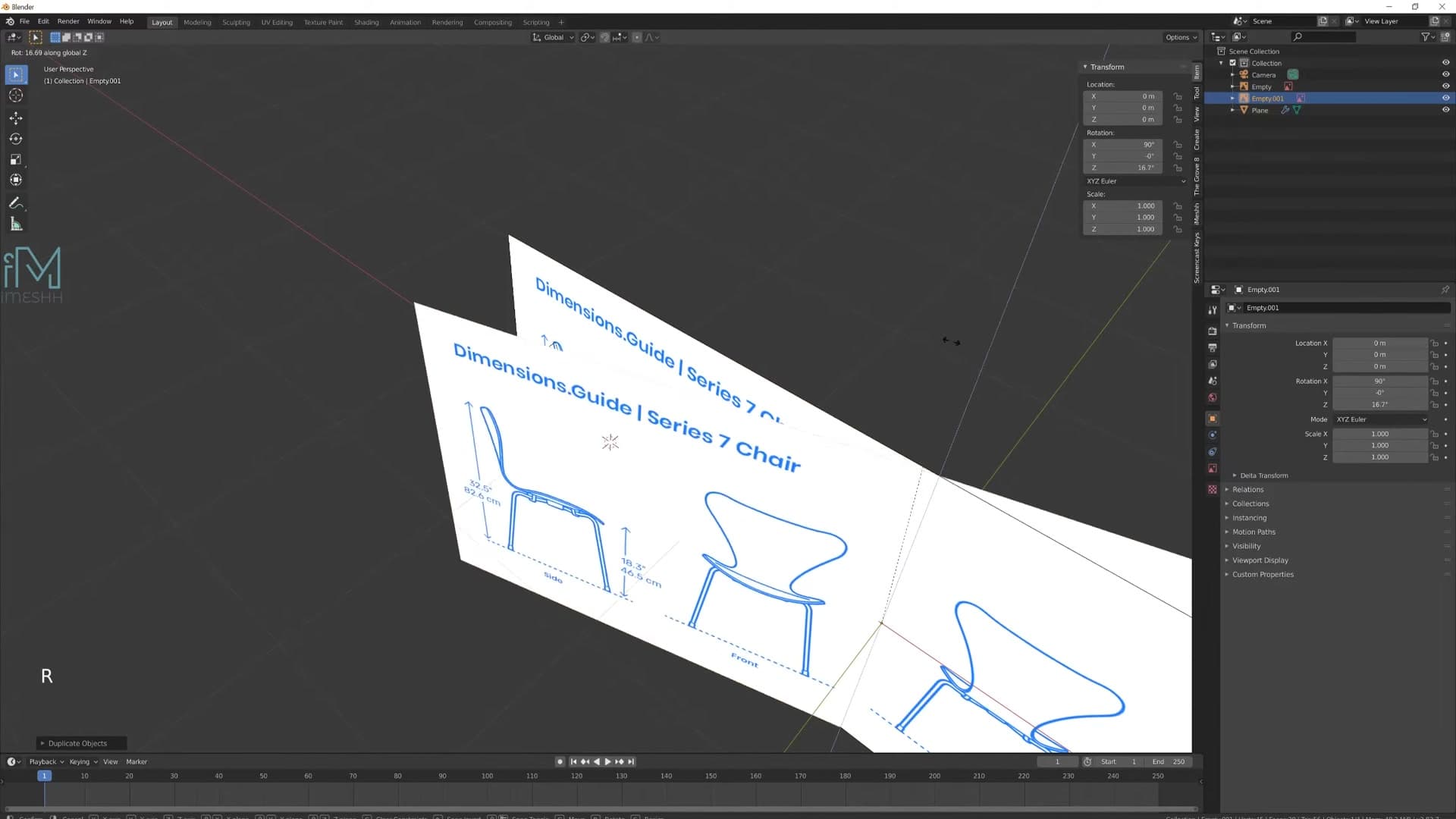The image size is (1456, 819).
Task: Open the Scene properties tab
Action: 1213,381
